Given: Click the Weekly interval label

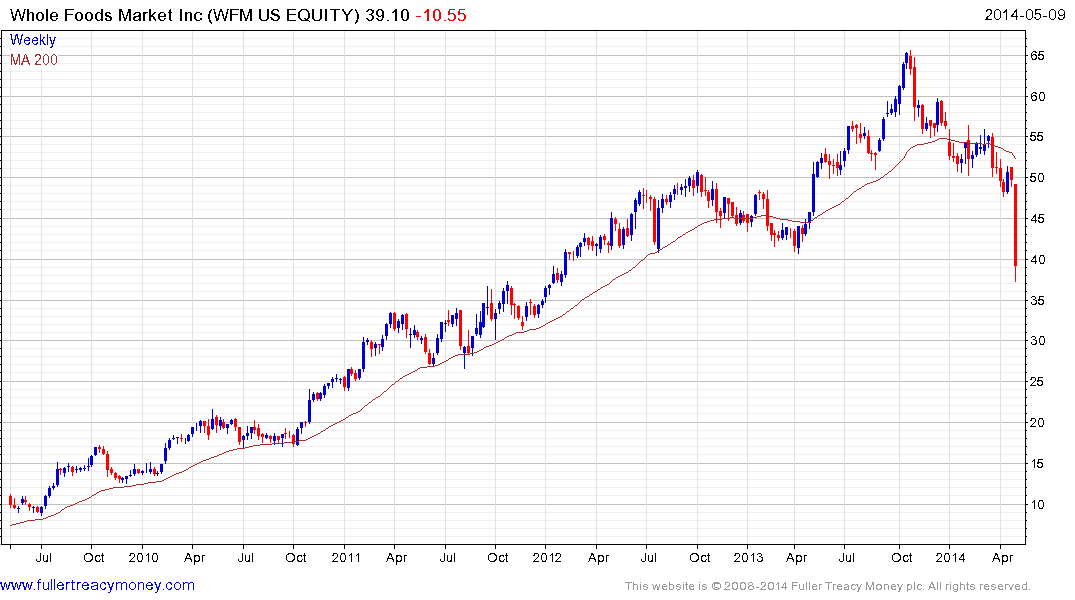Looking at the screenshot, I should 32,40.
